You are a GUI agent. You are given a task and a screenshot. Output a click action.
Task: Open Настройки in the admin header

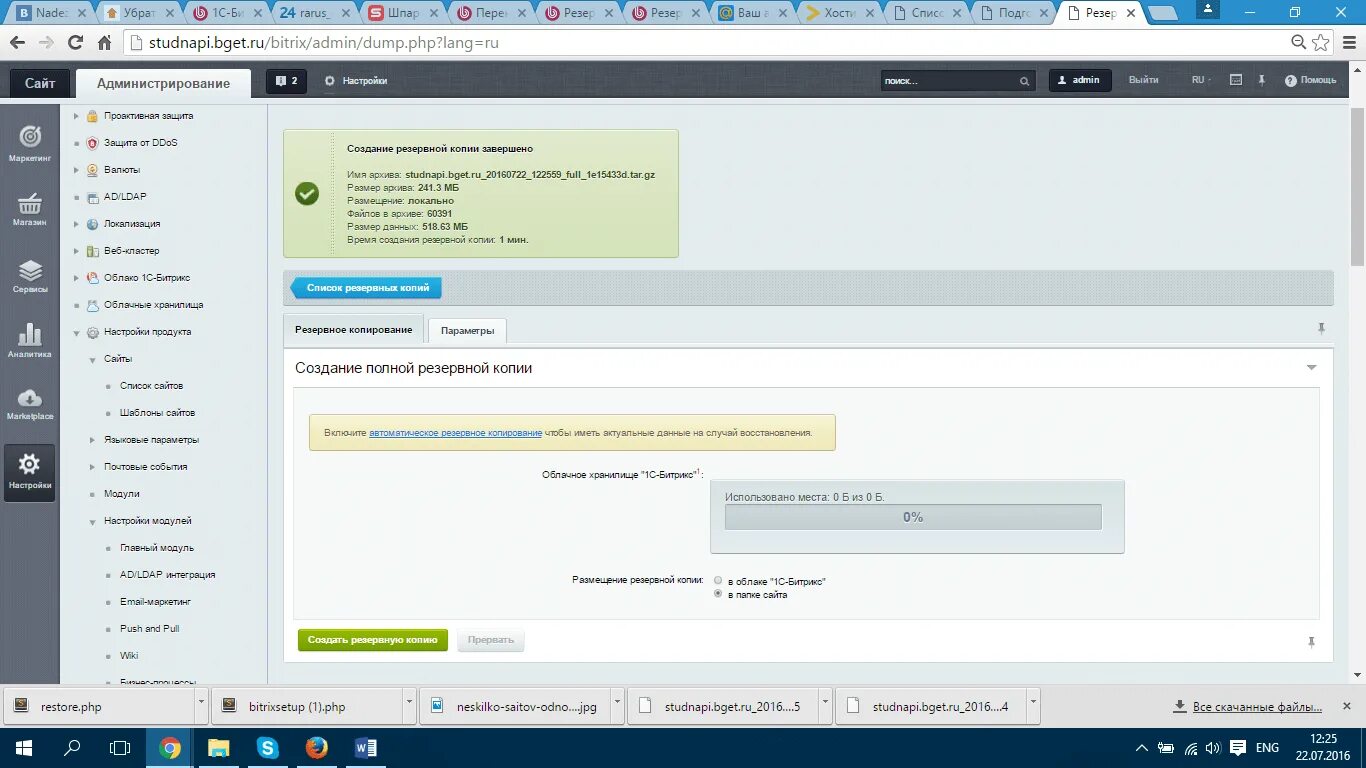coord(356,81)
